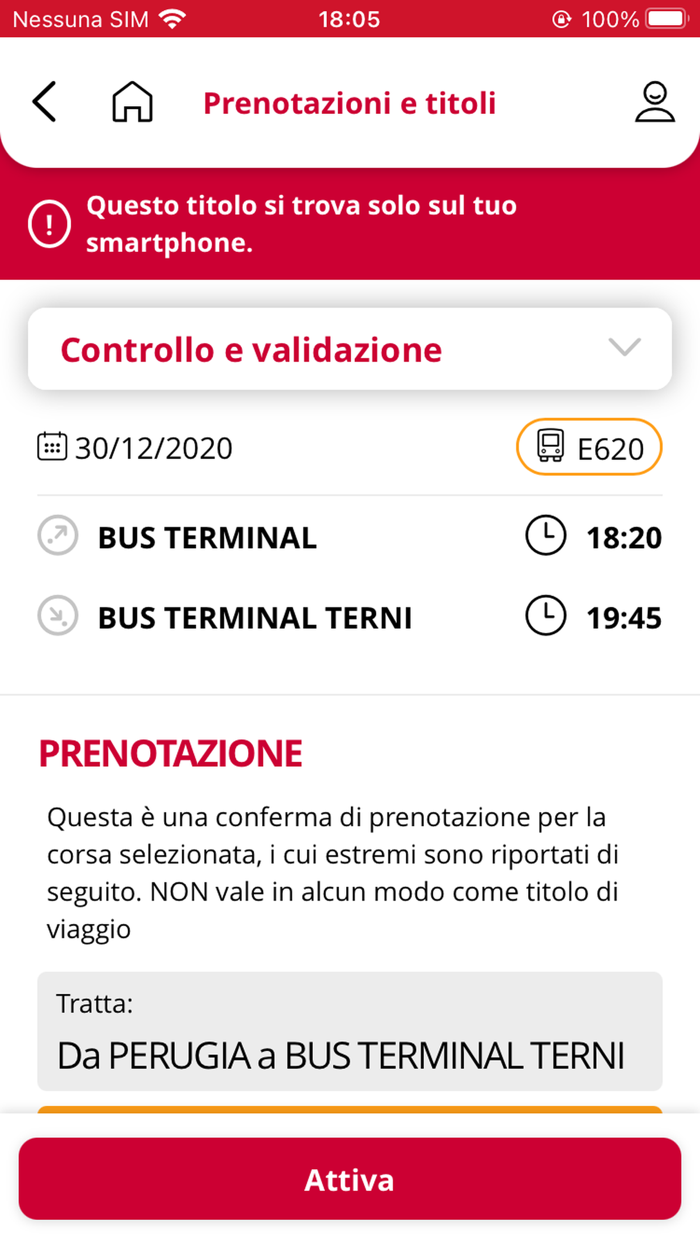Tap the warning exclamation icon
This screenshot has height=1244, width=700.
click(50, 225)
